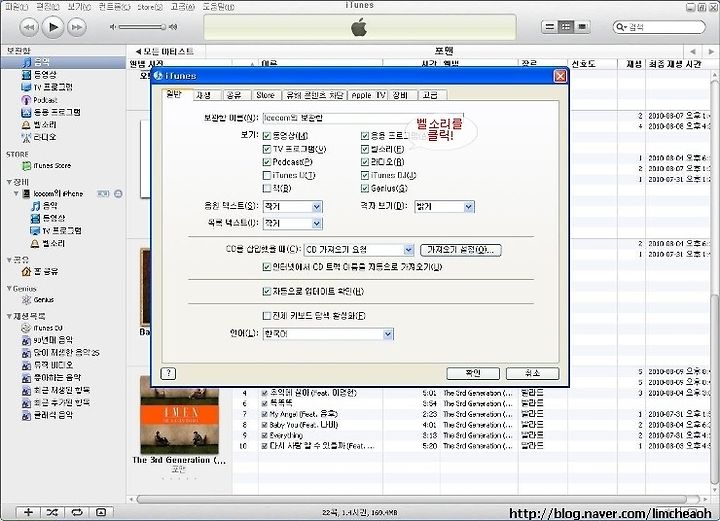Toggle the iTunes DJ checkbox
720x521 pixels.
(x=365, y=175)
